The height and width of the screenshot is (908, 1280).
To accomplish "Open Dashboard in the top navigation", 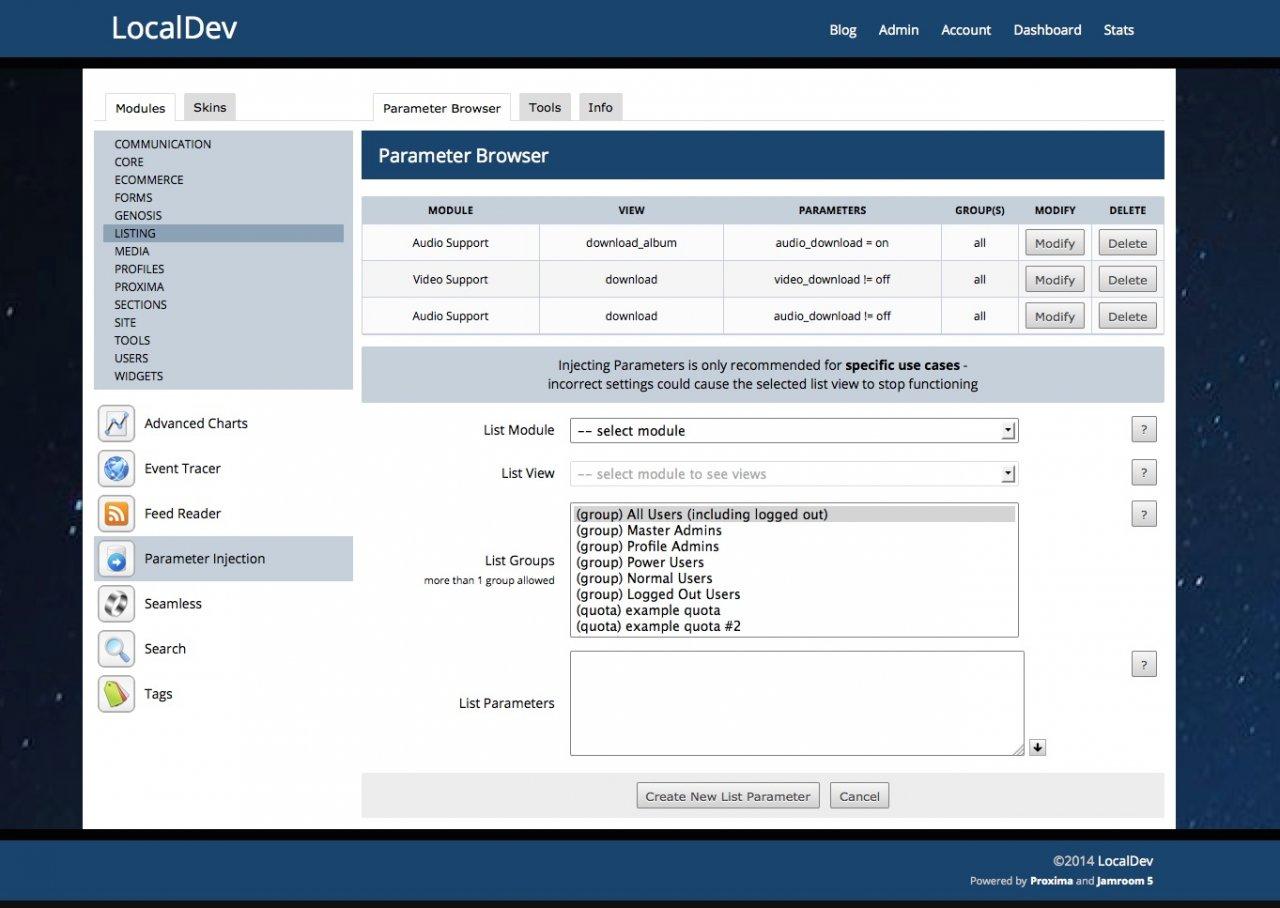I will point(1047,30).
